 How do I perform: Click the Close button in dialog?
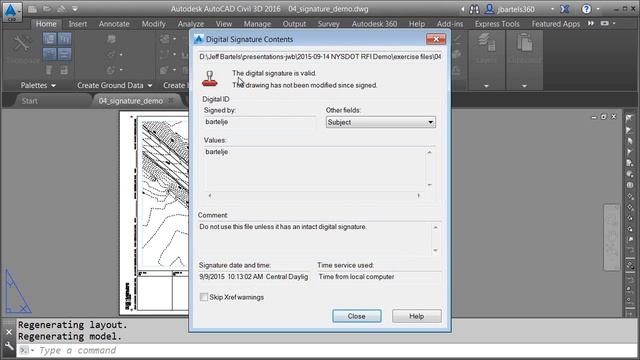pos(357,316)
